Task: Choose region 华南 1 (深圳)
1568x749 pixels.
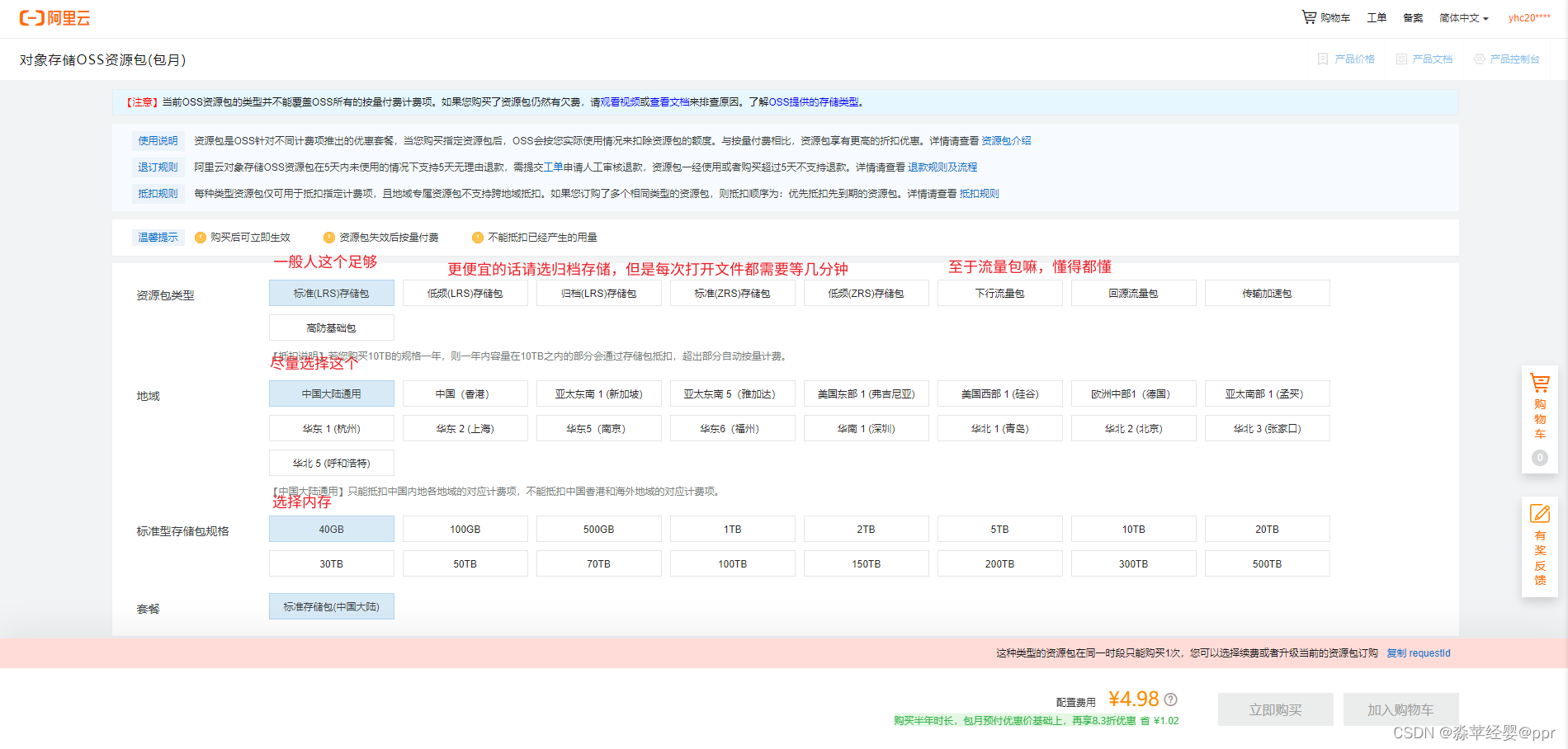Action: coord(867,428)
